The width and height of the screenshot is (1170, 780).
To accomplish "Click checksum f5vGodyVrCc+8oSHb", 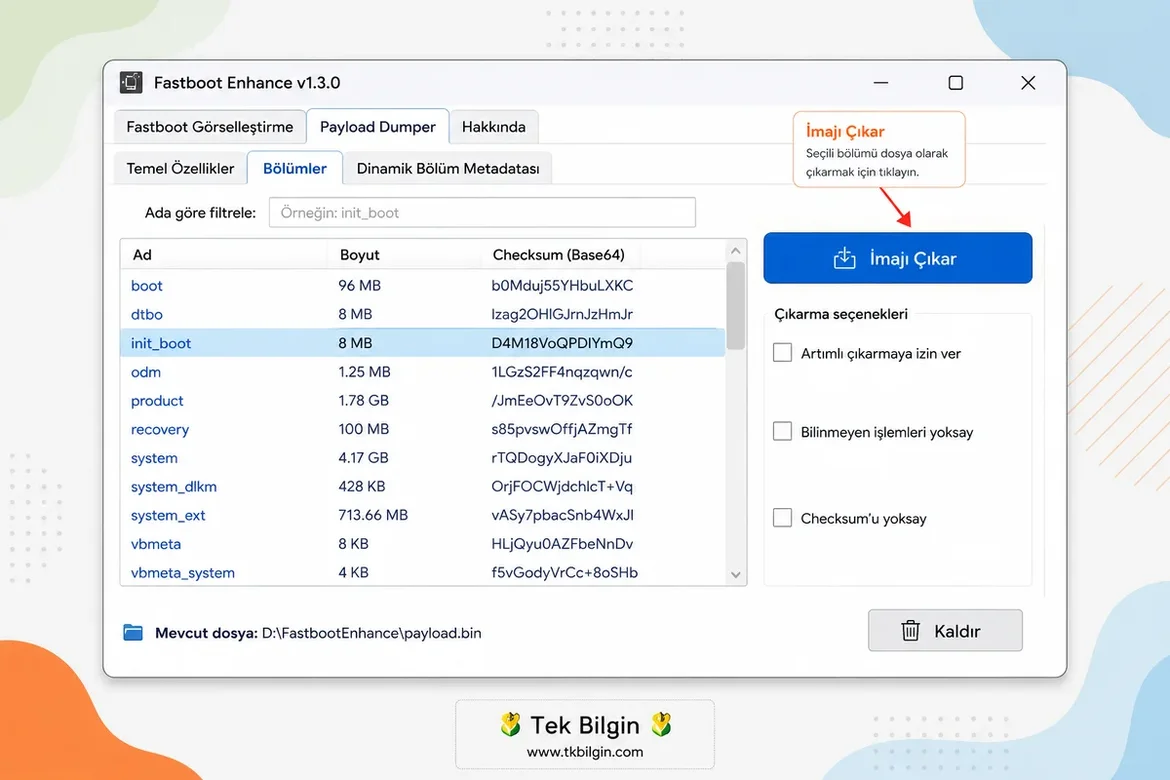I will coord(564,572).
